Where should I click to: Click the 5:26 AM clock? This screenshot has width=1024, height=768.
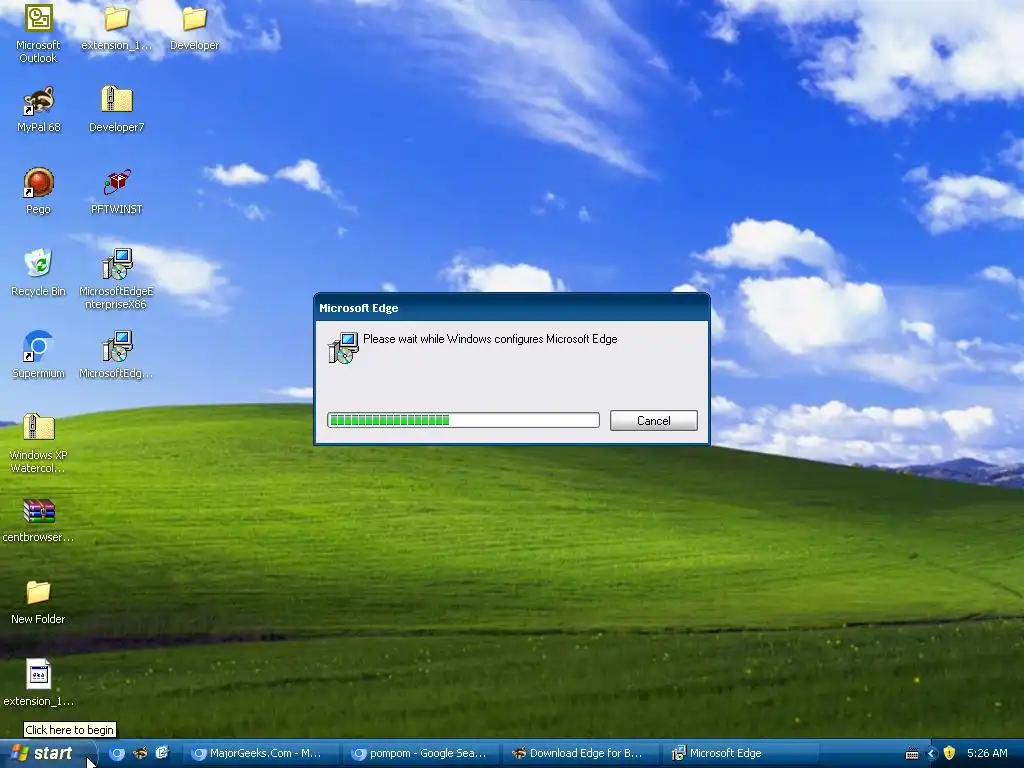click(x=987, y=753)
